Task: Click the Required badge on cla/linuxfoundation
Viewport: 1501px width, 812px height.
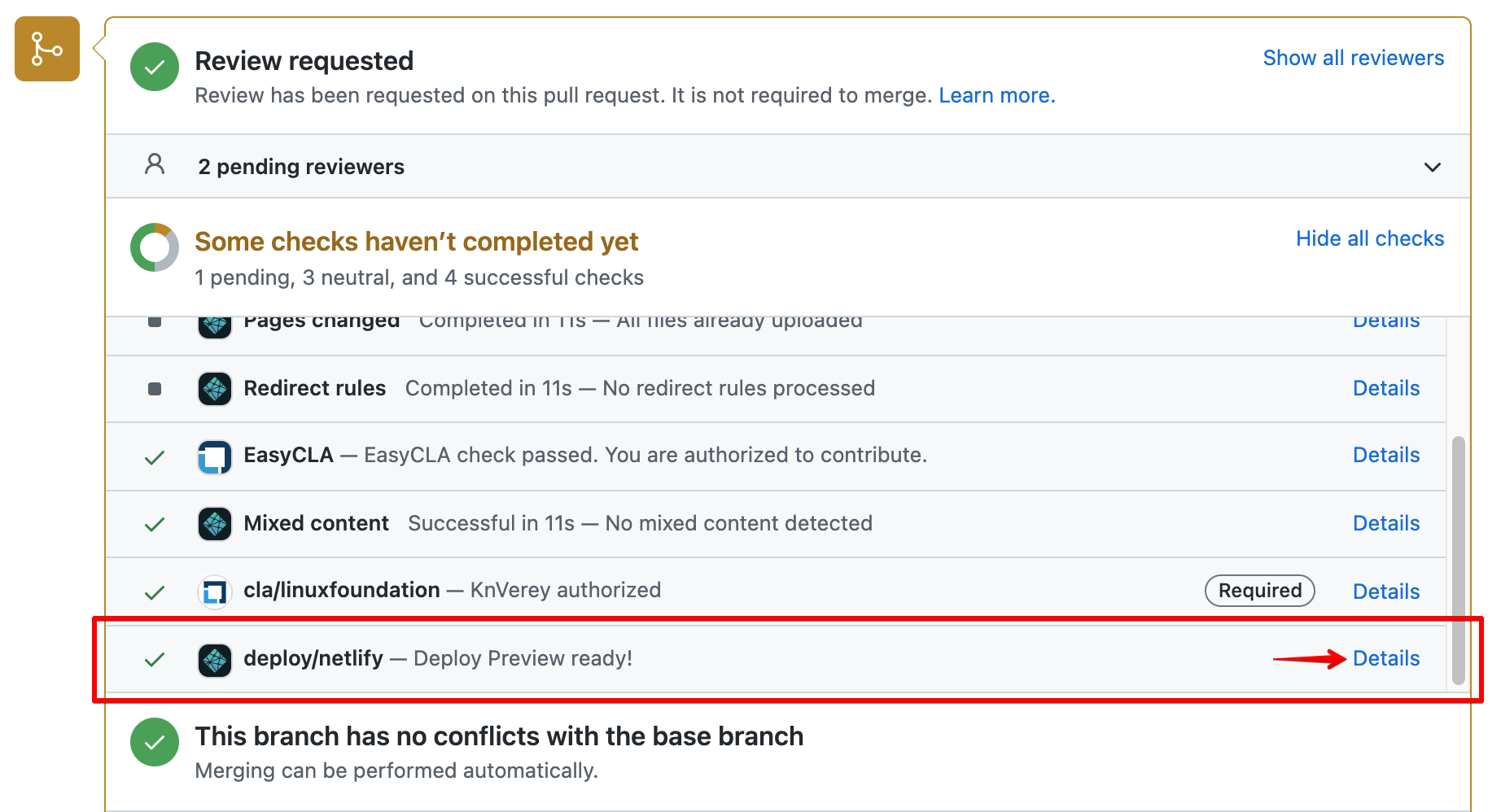Action: (x=1259, y=591)
